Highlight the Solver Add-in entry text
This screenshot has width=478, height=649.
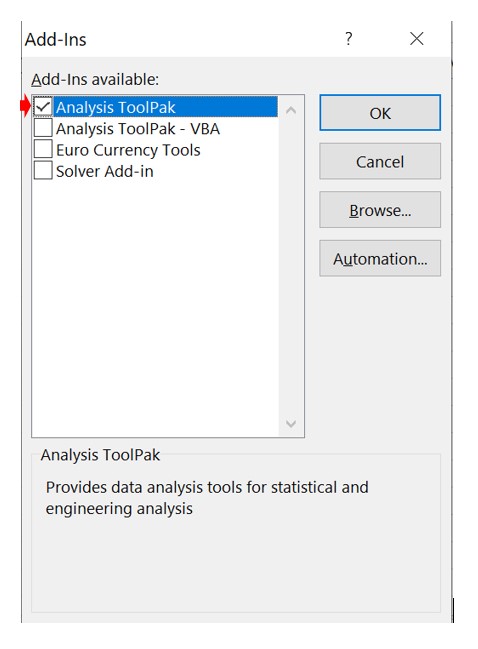(105, 171)
